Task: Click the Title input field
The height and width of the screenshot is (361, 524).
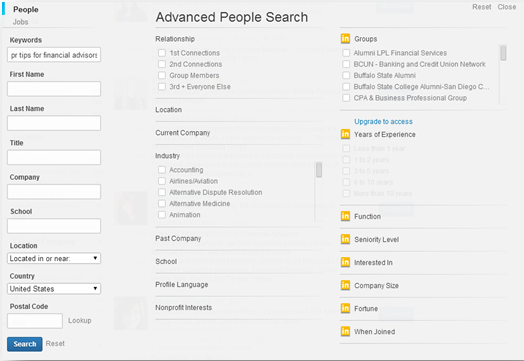Action: [54, 157]
